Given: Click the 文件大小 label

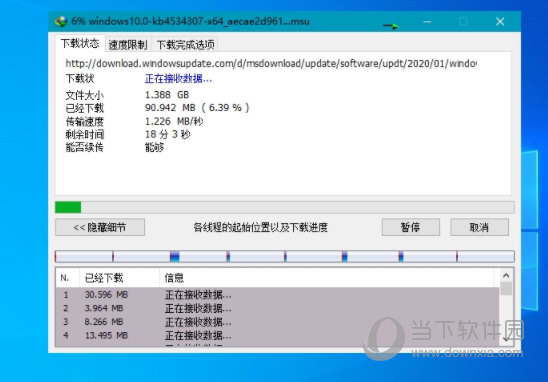Looking at the screenshot, I should coord(85,95).
